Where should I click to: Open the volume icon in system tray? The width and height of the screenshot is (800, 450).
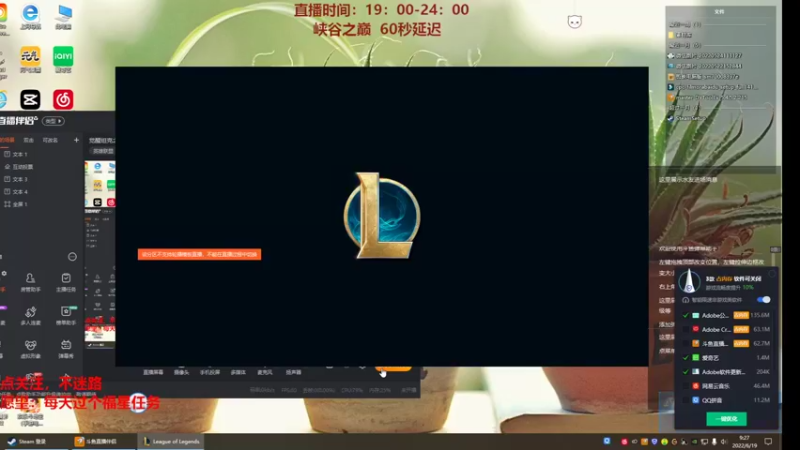point(723,442)
